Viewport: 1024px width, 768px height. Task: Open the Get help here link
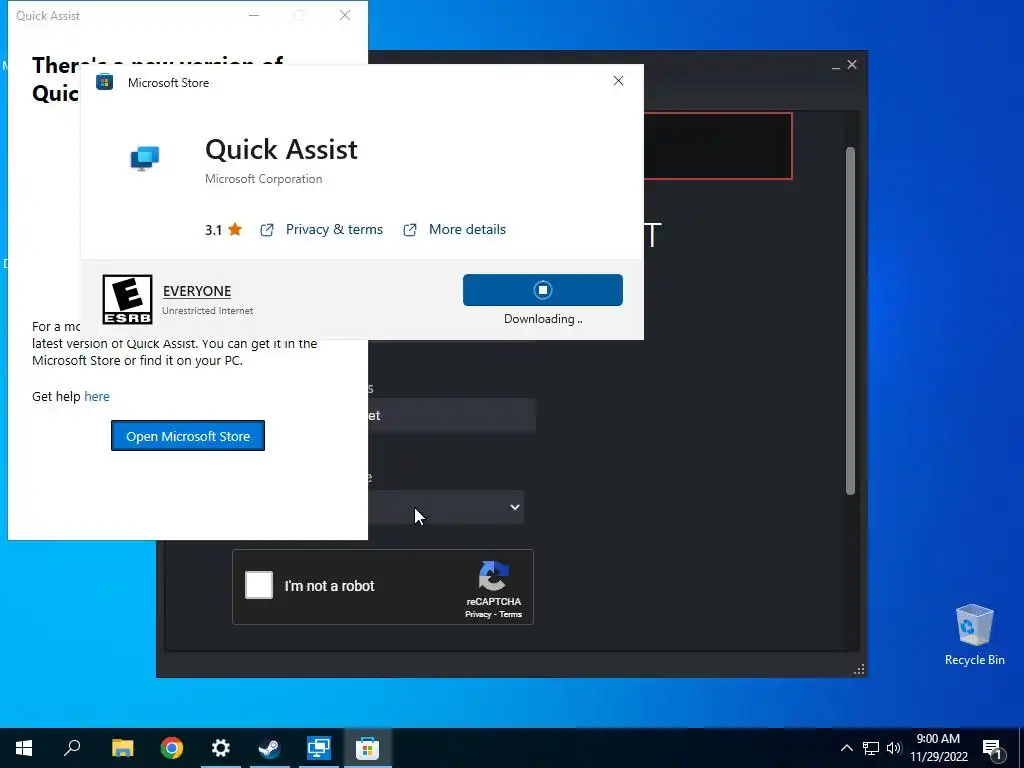[x=97, y=396]
